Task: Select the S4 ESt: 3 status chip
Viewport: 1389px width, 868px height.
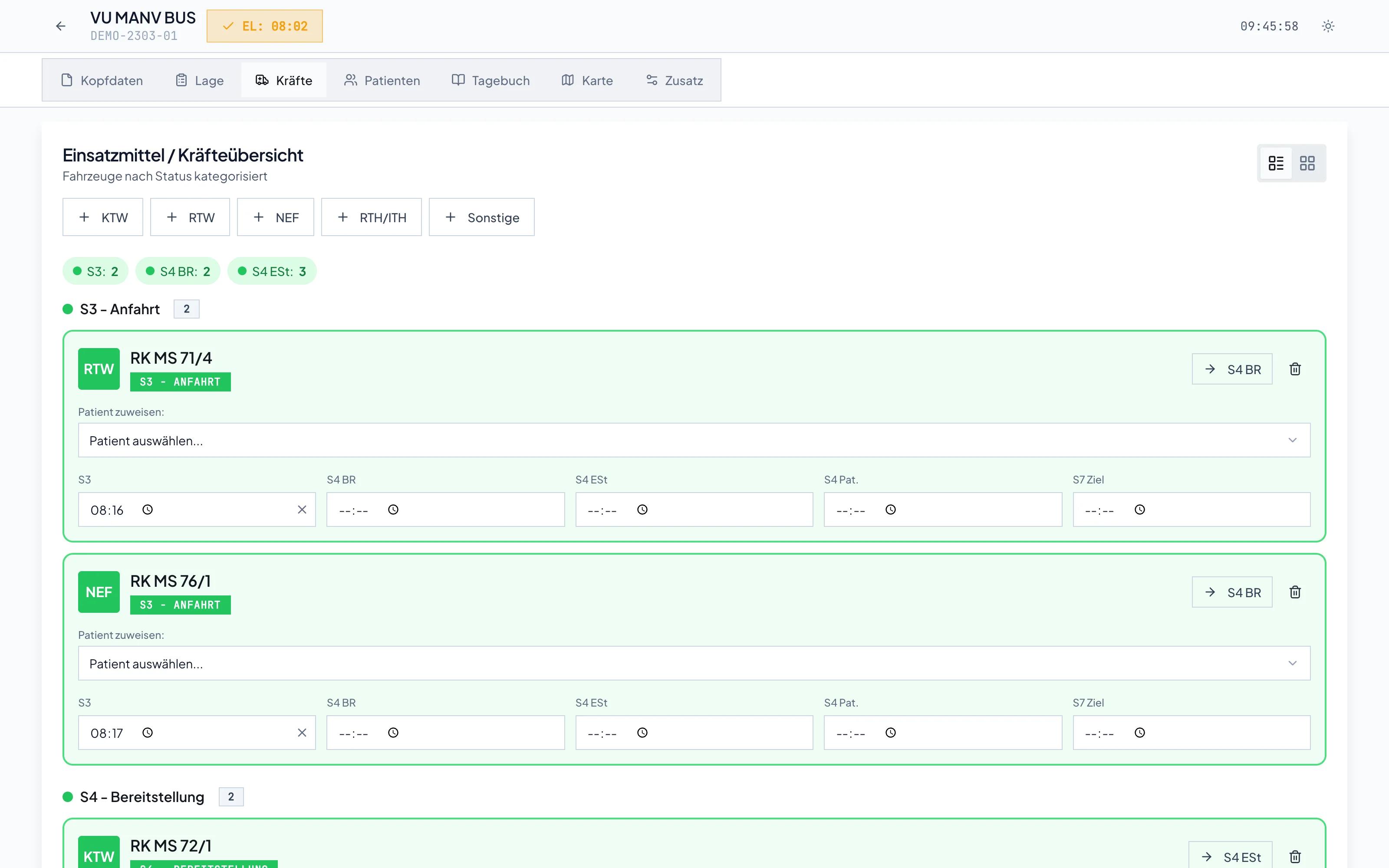Action: 272,271
